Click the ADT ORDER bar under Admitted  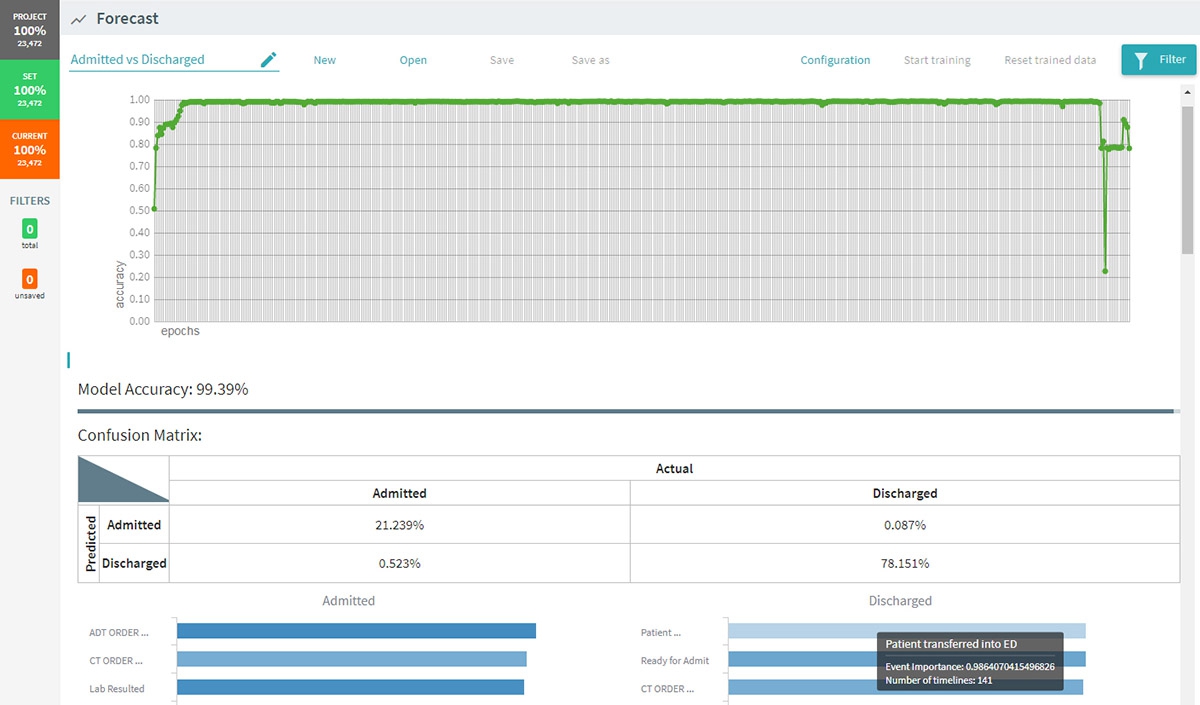tap(355, 631)
